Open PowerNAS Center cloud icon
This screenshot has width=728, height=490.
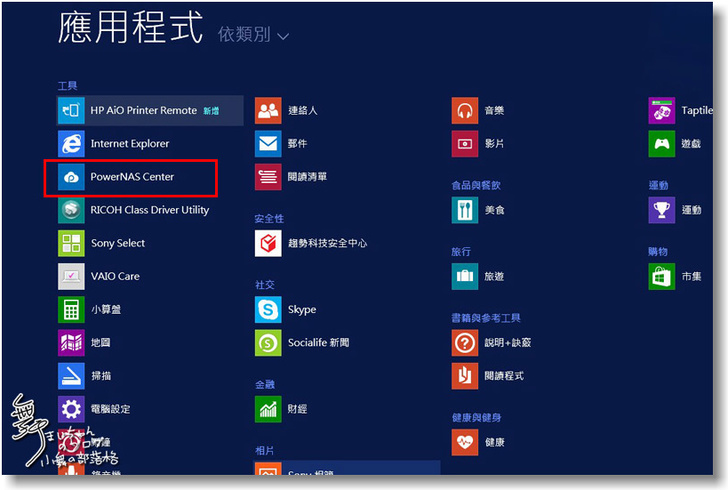(71, 177)
